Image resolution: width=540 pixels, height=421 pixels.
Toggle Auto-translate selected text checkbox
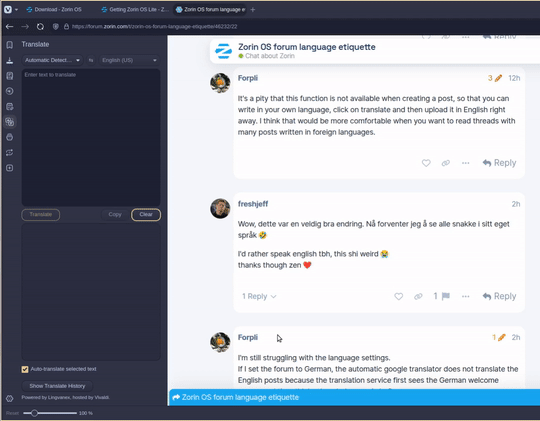[25, 369]
